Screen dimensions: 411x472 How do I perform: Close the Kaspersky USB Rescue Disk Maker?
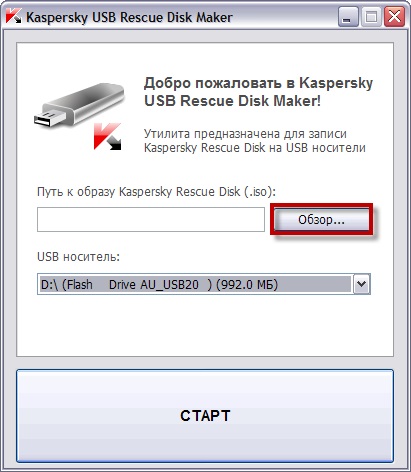pyautogui.click(x=394, y=17)
